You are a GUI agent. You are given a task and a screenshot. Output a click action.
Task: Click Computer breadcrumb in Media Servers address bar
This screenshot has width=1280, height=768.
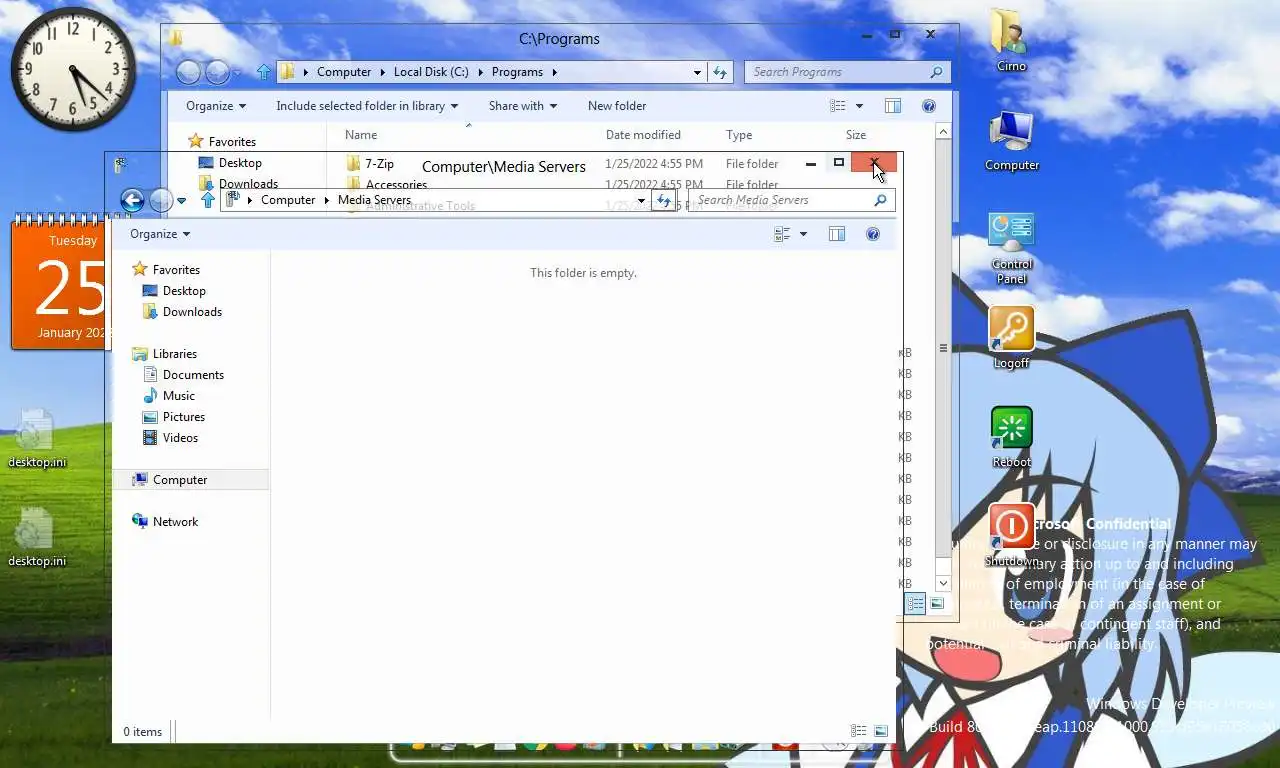tap(288, 200)
